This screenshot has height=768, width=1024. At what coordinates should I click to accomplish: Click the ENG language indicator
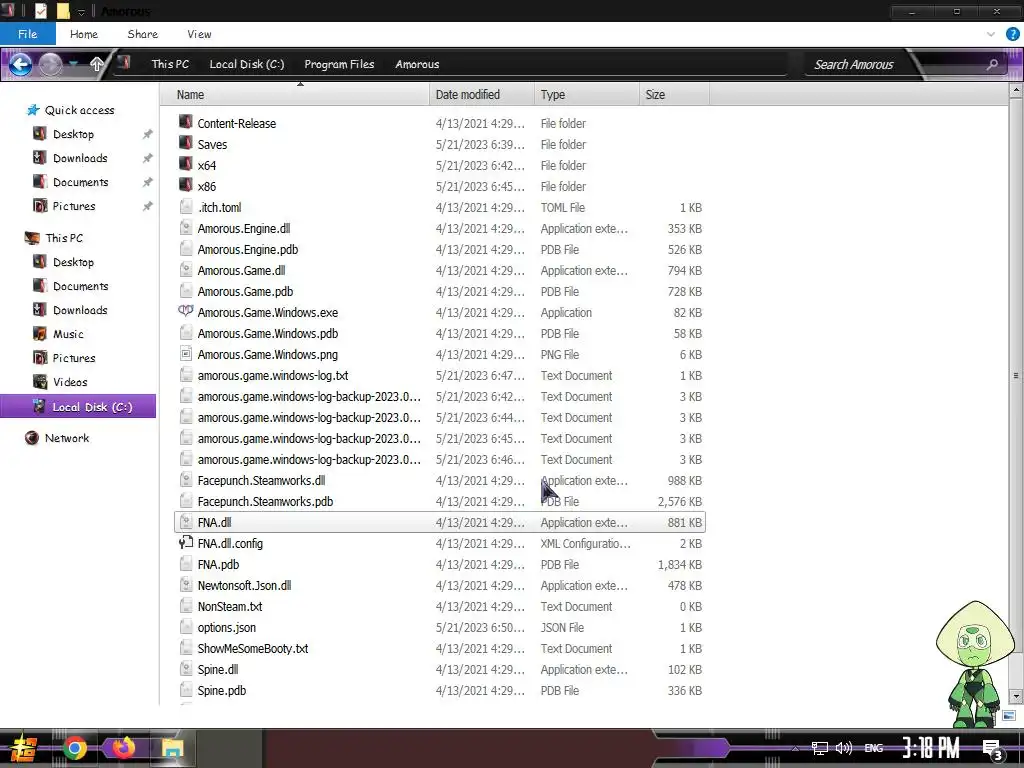873,748
